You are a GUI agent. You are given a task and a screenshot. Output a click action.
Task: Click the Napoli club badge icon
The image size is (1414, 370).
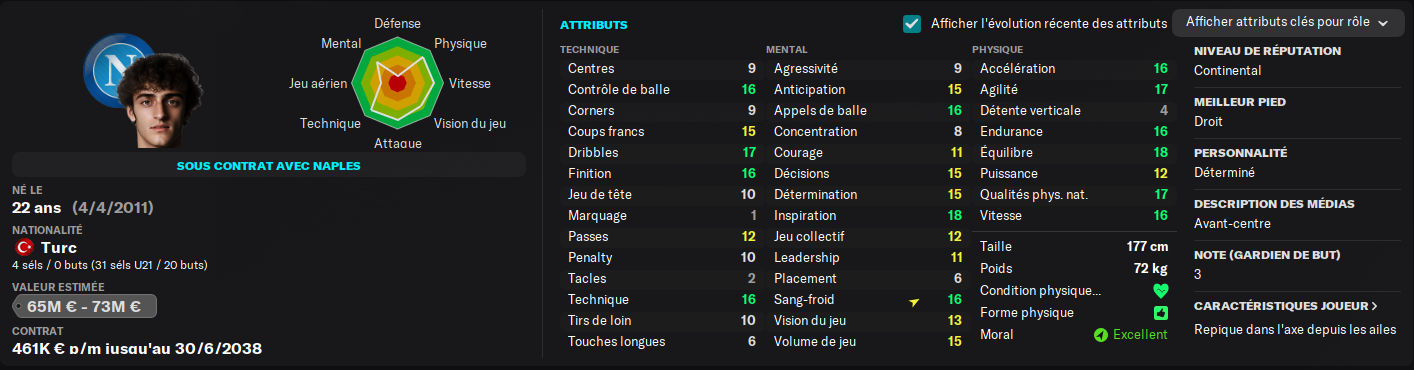coord(118,67)
